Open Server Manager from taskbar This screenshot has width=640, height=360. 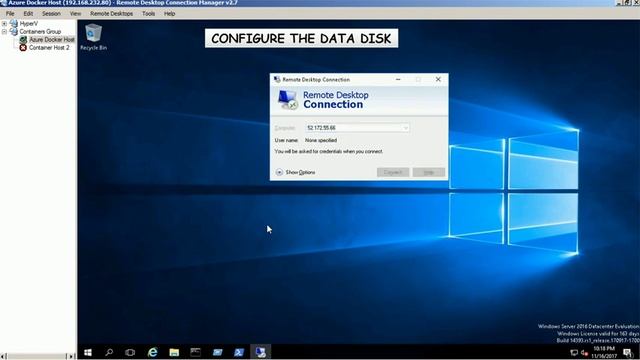218,352
